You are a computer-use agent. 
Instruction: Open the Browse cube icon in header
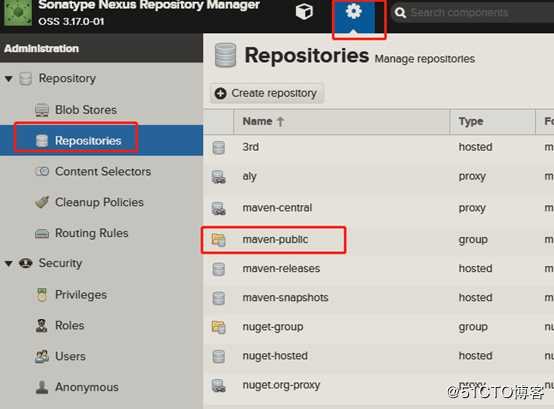coord(304,12)
